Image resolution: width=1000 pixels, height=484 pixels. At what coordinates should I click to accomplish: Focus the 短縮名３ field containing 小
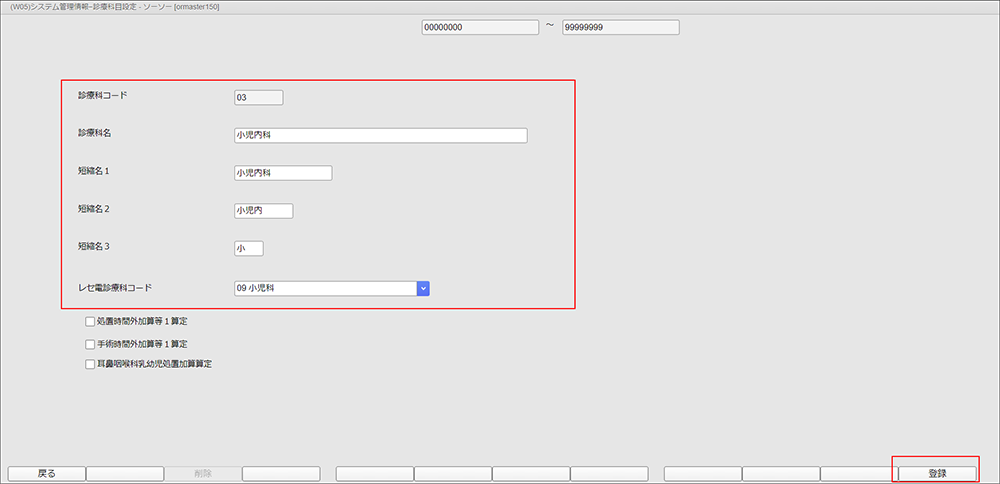point(248,248)
